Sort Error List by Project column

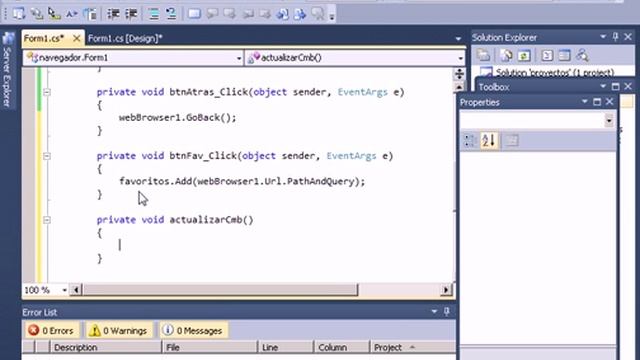412,347
